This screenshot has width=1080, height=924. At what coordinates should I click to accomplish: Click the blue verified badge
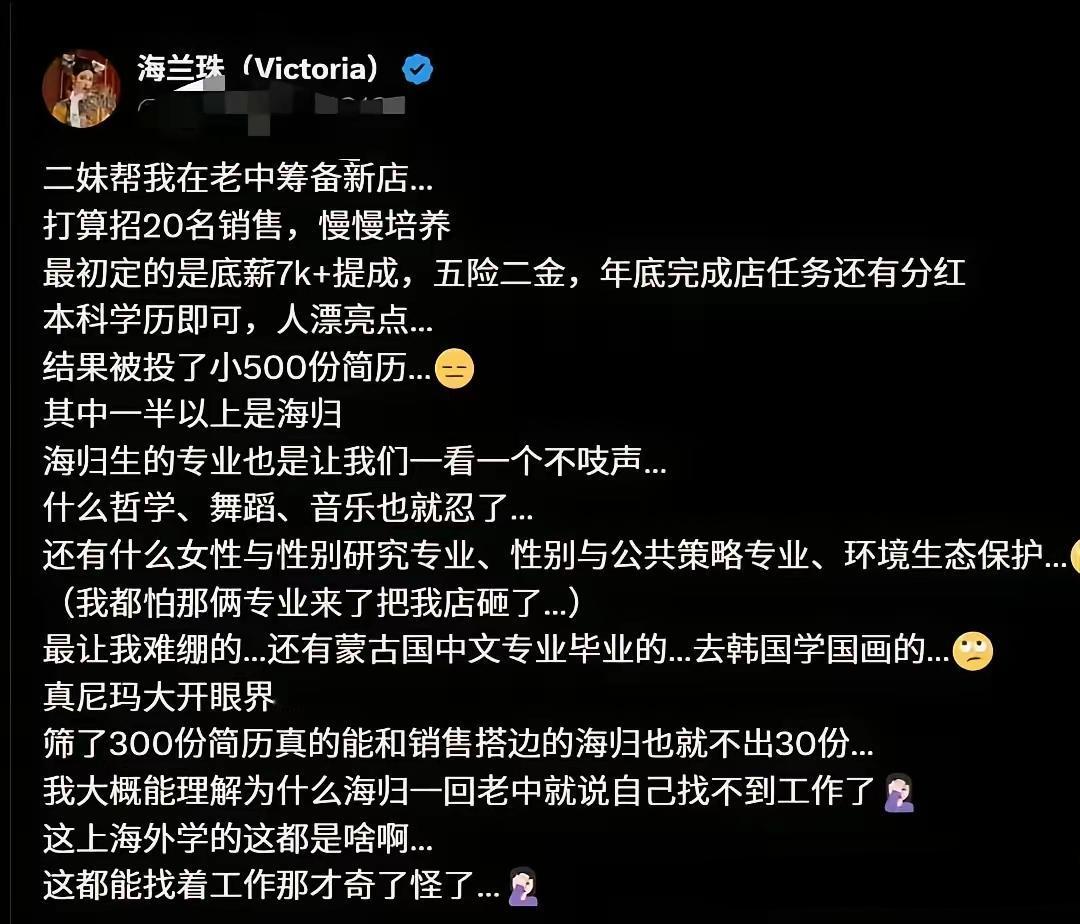[417, 69]
